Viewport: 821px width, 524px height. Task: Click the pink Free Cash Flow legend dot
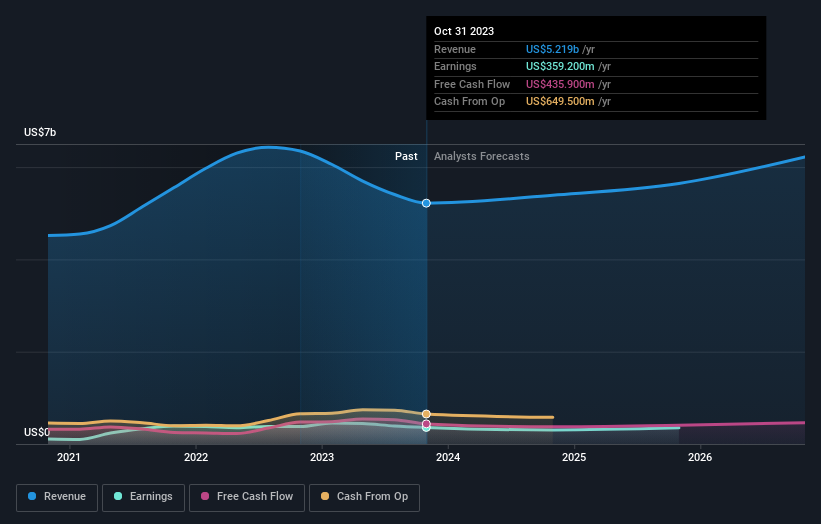205,496
